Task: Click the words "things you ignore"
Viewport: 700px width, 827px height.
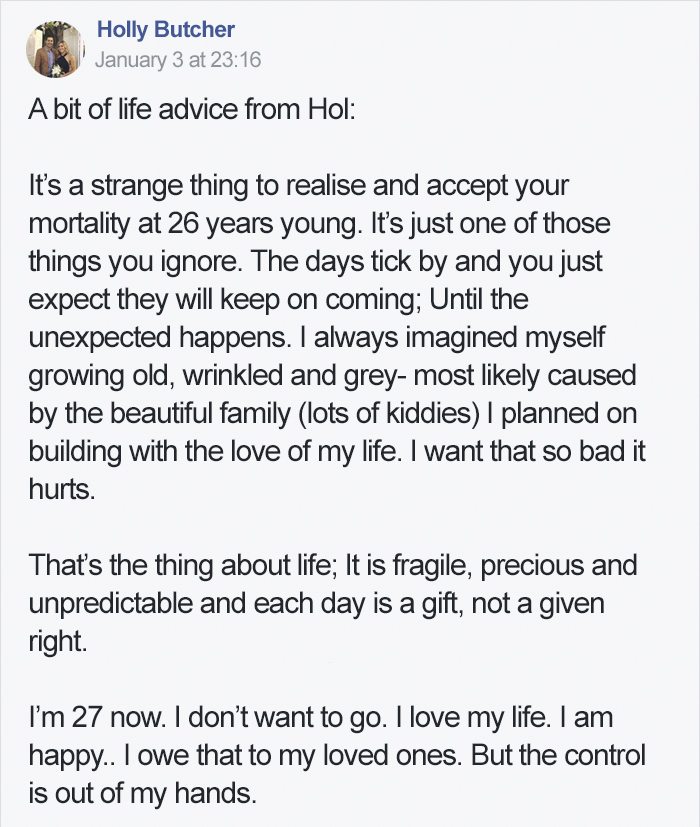Action: (x=133, y=262)
